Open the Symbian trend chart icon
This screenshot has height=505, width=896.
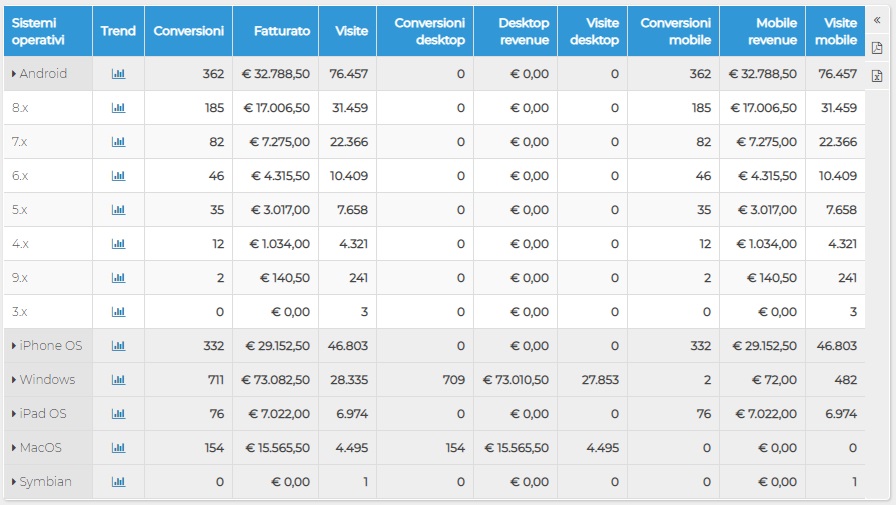(x=118, y=482)
